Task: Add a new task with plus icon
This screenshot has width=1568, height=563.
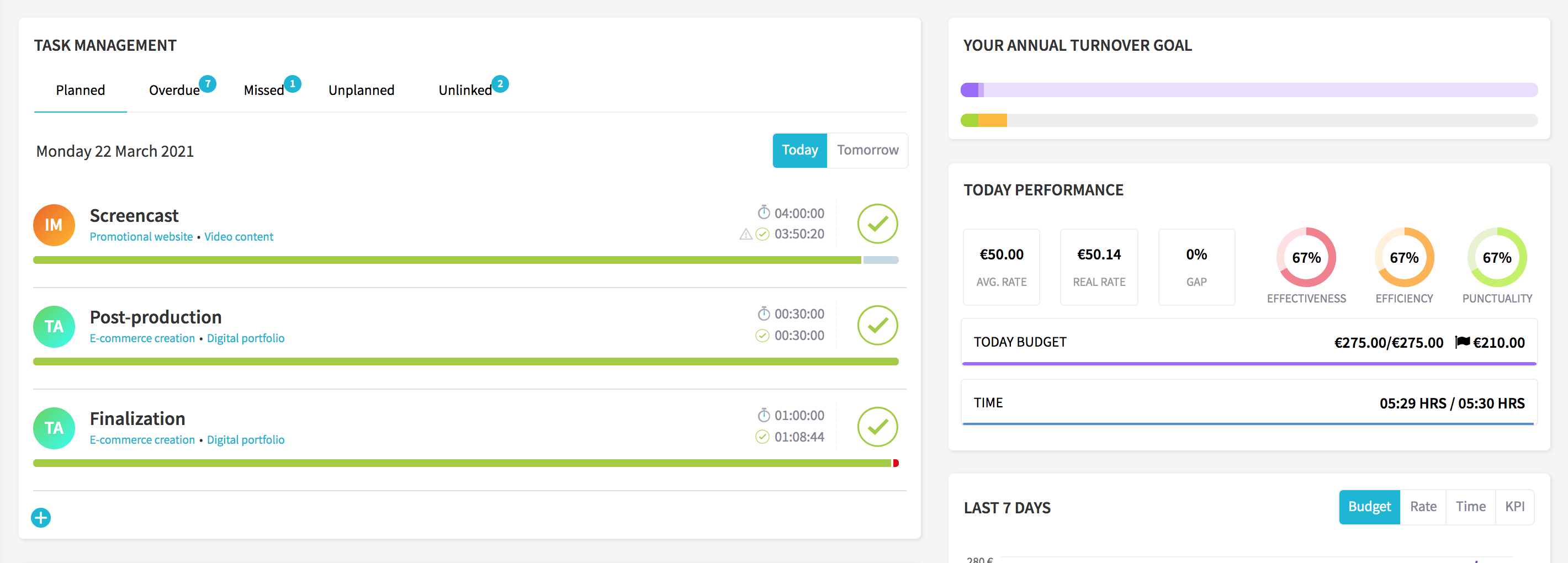Action: [x=41, y=518]
